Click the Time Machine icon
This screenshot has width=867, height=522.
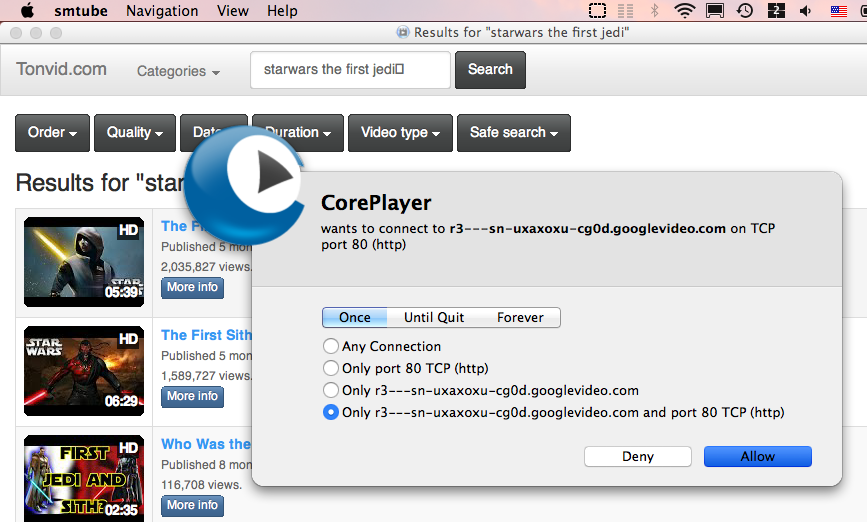pos(745,11)
